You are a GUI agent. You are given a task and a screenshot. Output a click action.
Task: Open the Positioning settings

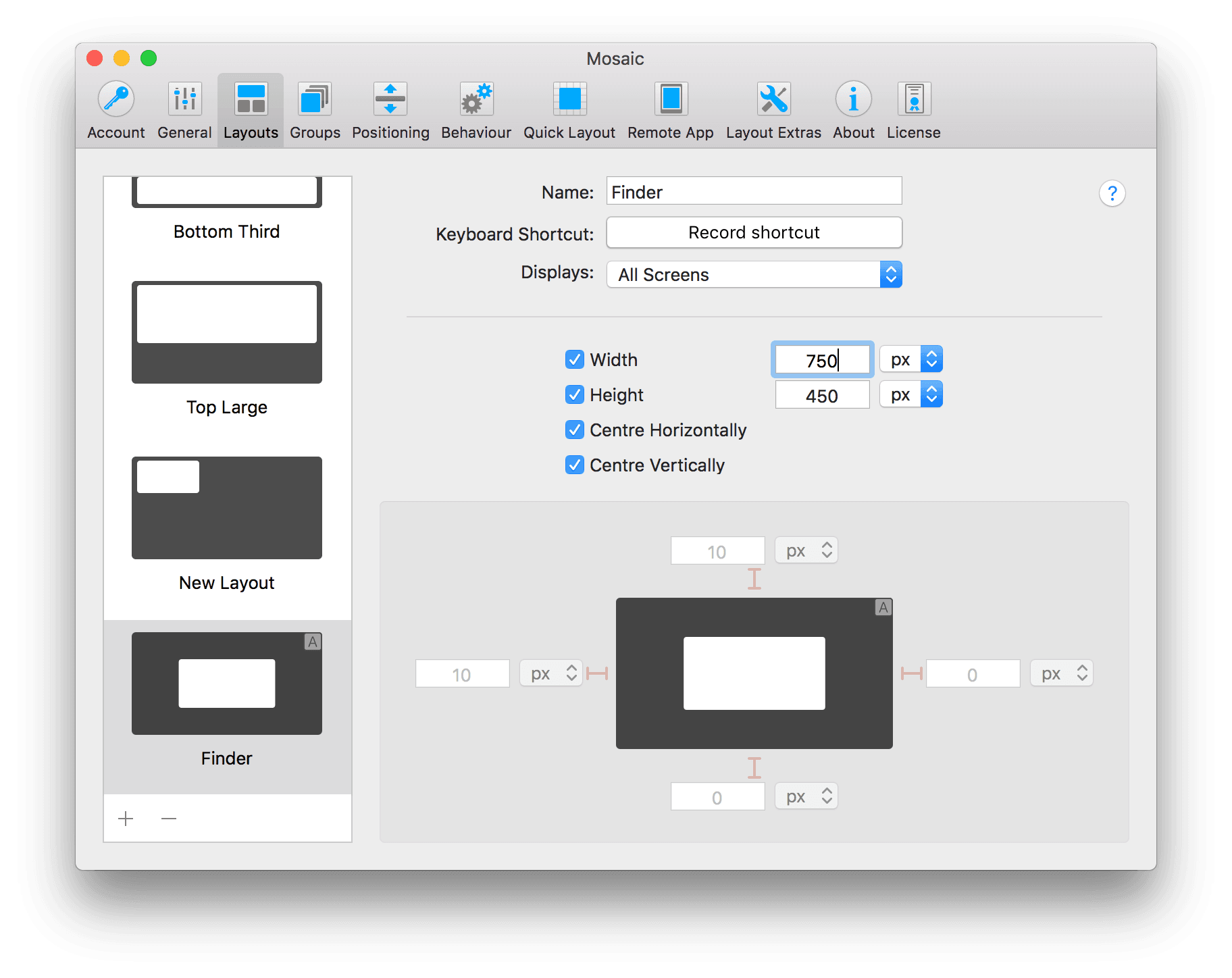pos(390,108)
